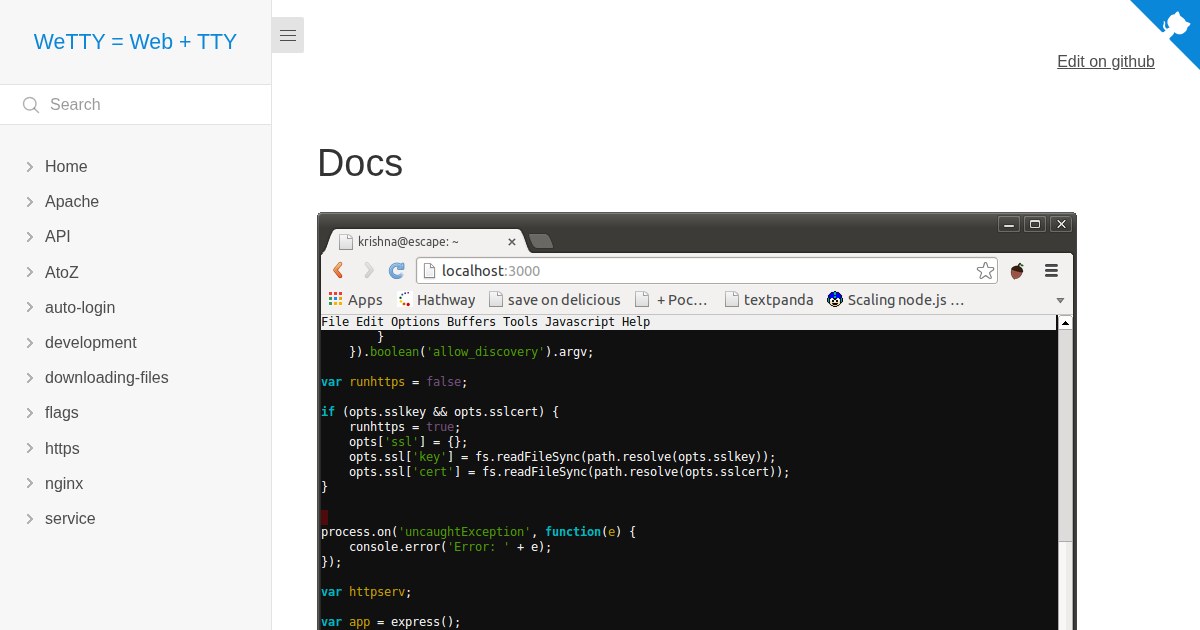Screen dimensions: 1200x630
Task: Expand the Apache chevron
Action: (x=30, y=202)
